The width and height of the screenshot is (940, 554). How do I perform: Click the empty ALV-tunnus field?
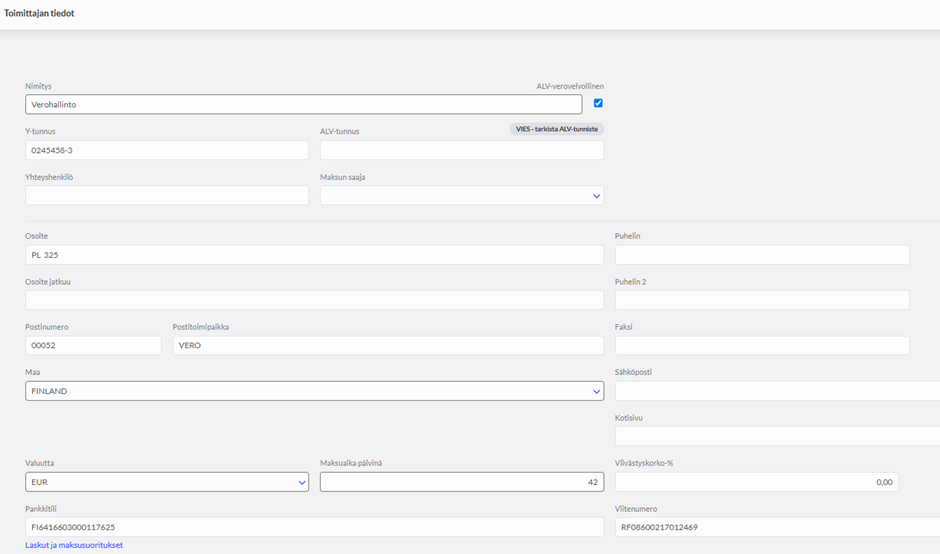pyautogui.click(x=462, y=150)
